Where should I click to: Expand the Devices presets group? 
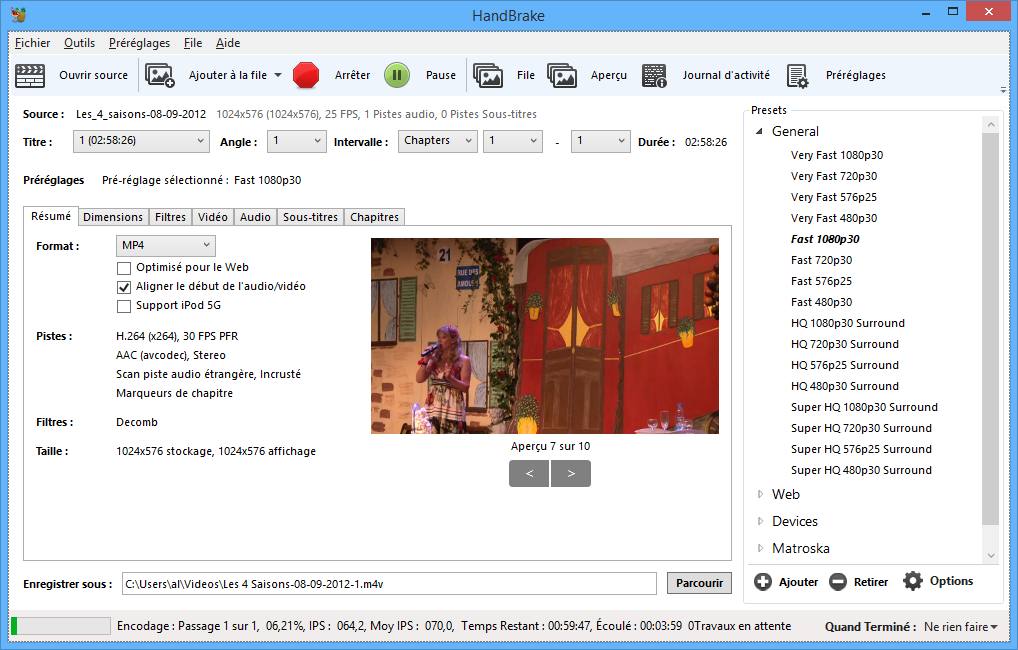coord(760,521)
